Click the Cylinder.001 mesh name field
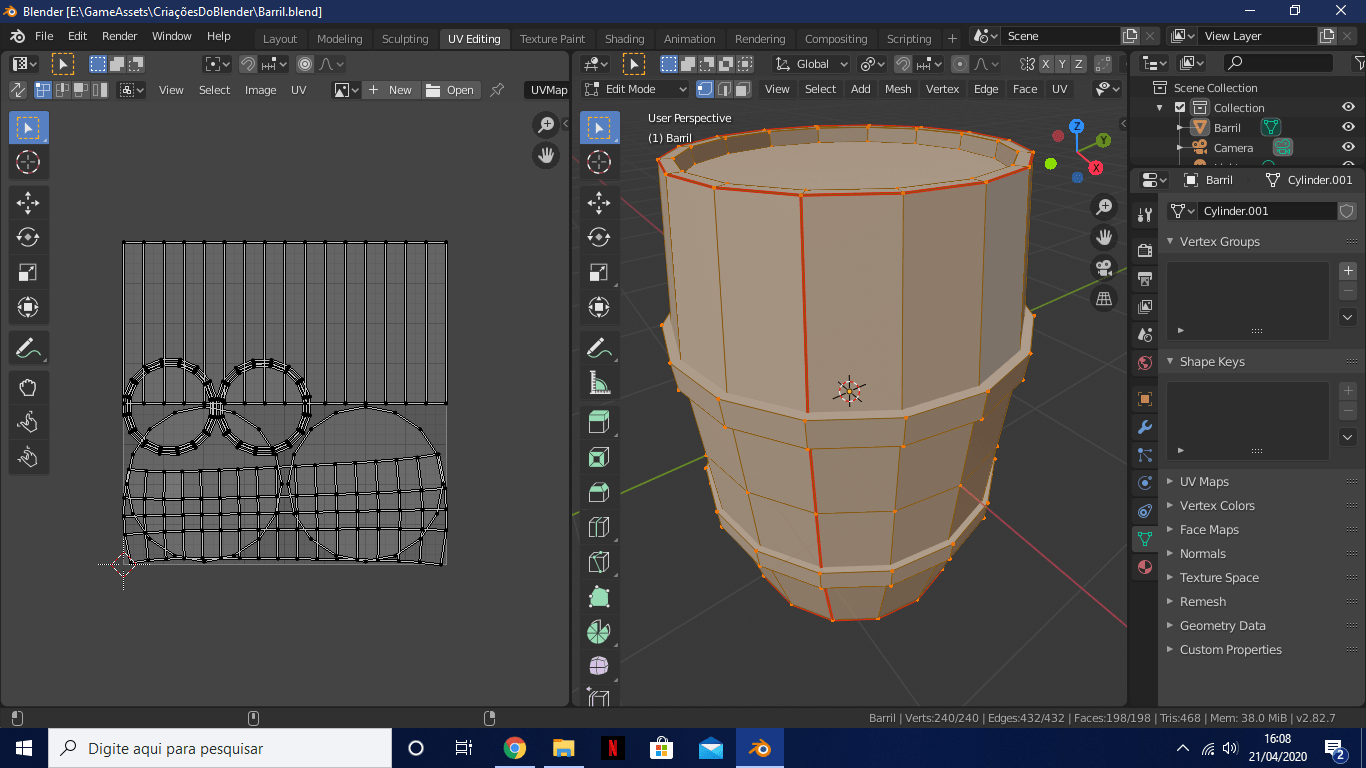 [x=1266, y=211]
